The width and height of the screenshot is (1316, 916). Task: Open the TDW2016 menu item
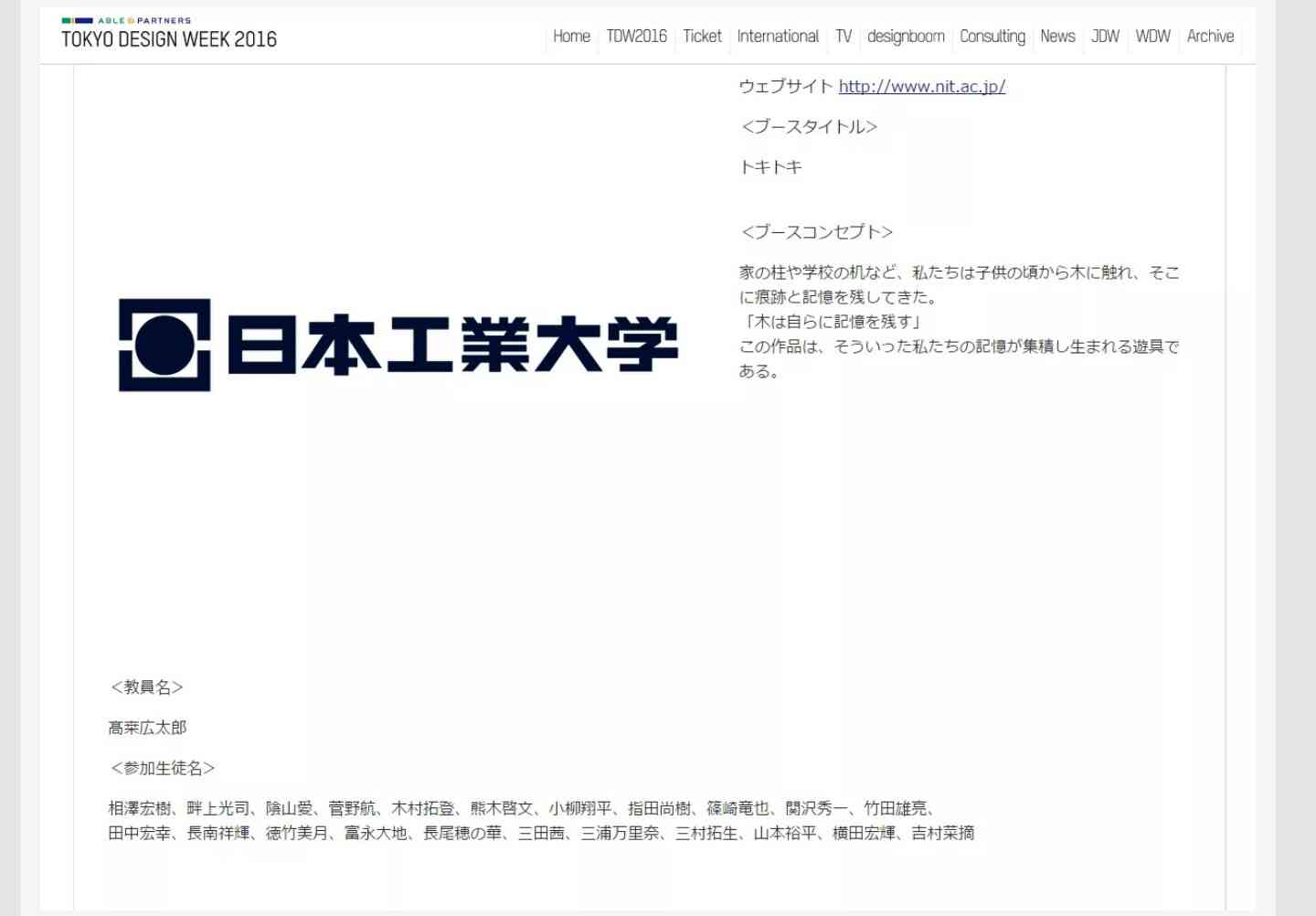(637, 37)
